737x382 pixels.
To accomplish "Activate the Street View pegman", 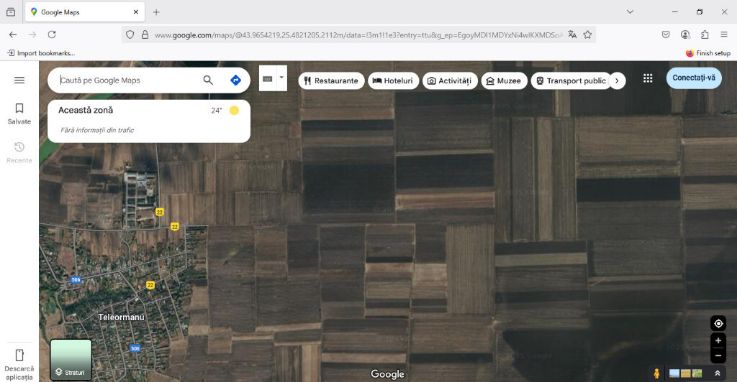I will [x=657, y=374].
